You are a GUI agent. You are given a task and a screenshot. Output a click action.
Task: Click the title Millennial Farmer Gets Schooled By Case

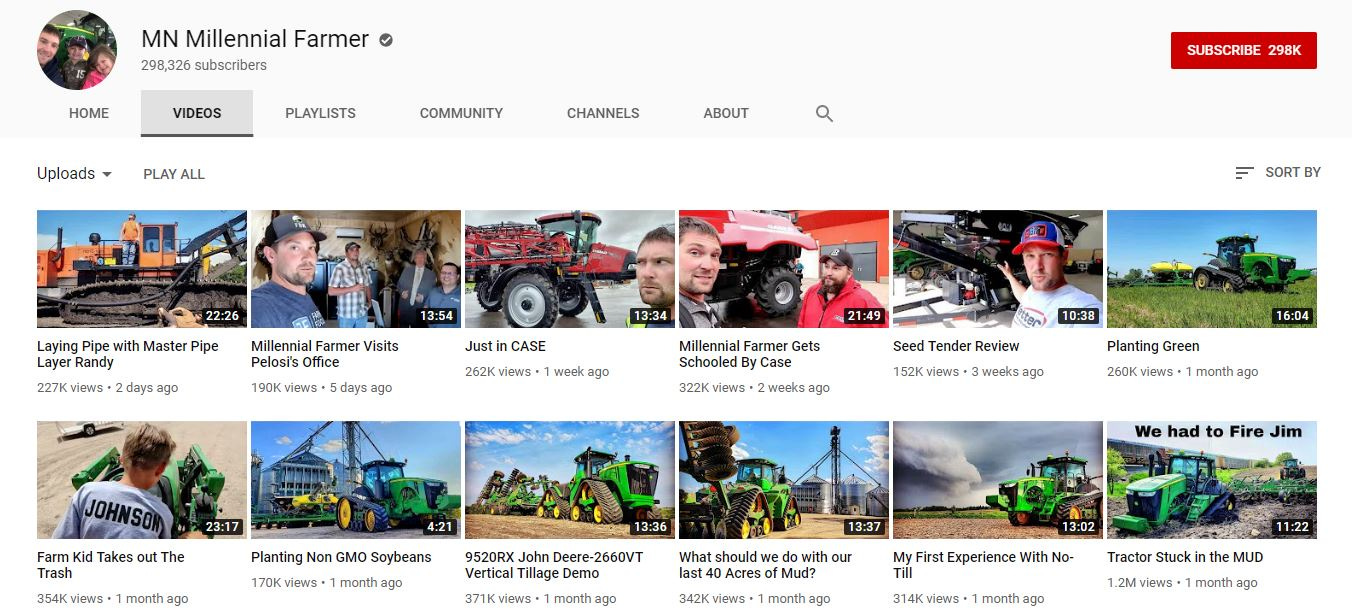(750, 354)
